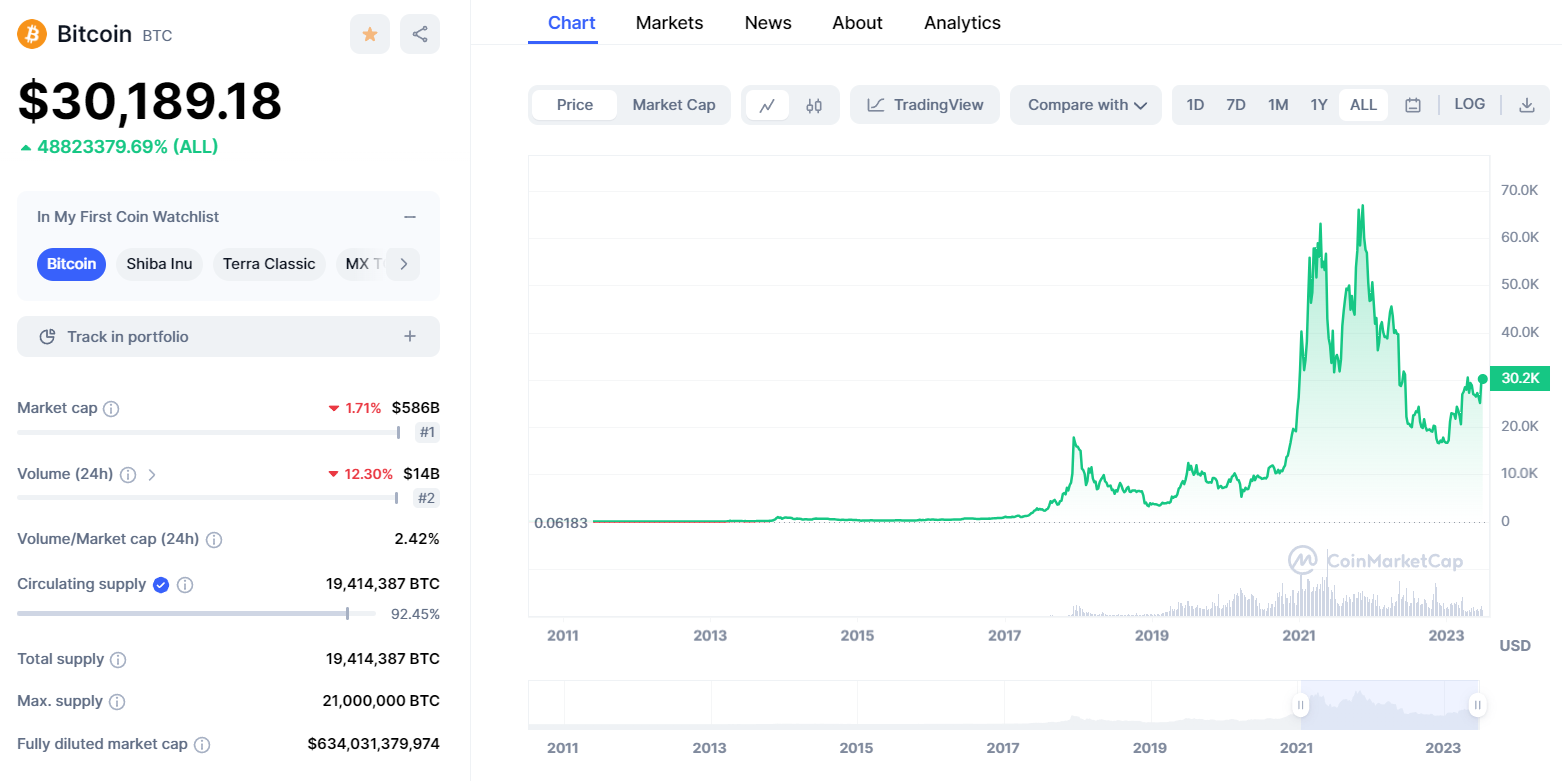Open the Chart tab
1562x781 pixels.
tap(572, 22)
